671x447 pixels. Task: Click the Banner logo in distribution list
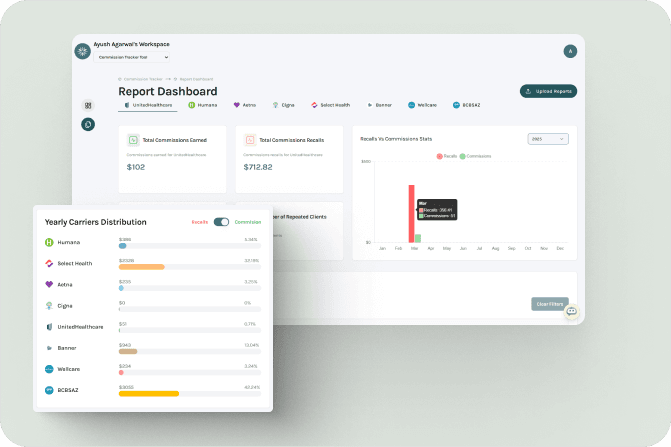[x=49, y=348]
